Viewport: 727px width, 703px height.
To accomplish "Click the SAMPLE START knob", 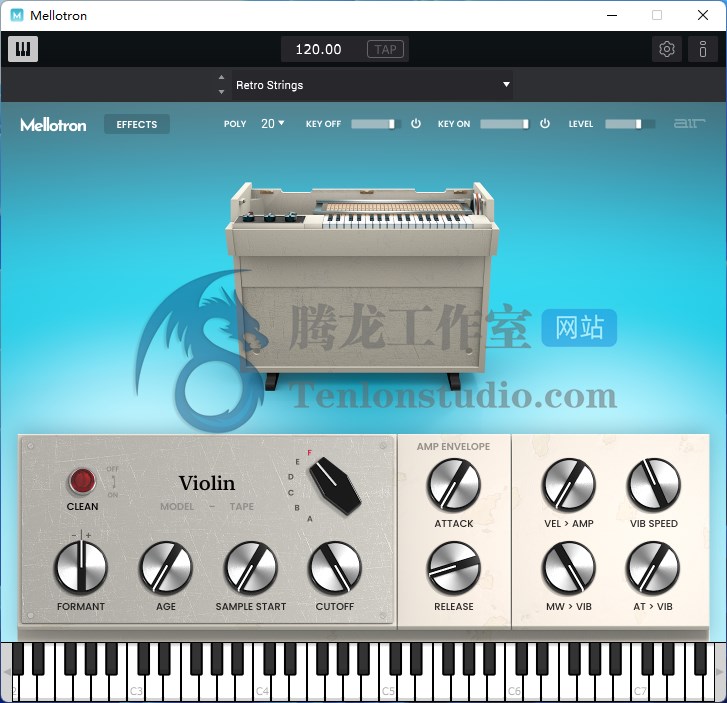I will (x=250, y=568).
